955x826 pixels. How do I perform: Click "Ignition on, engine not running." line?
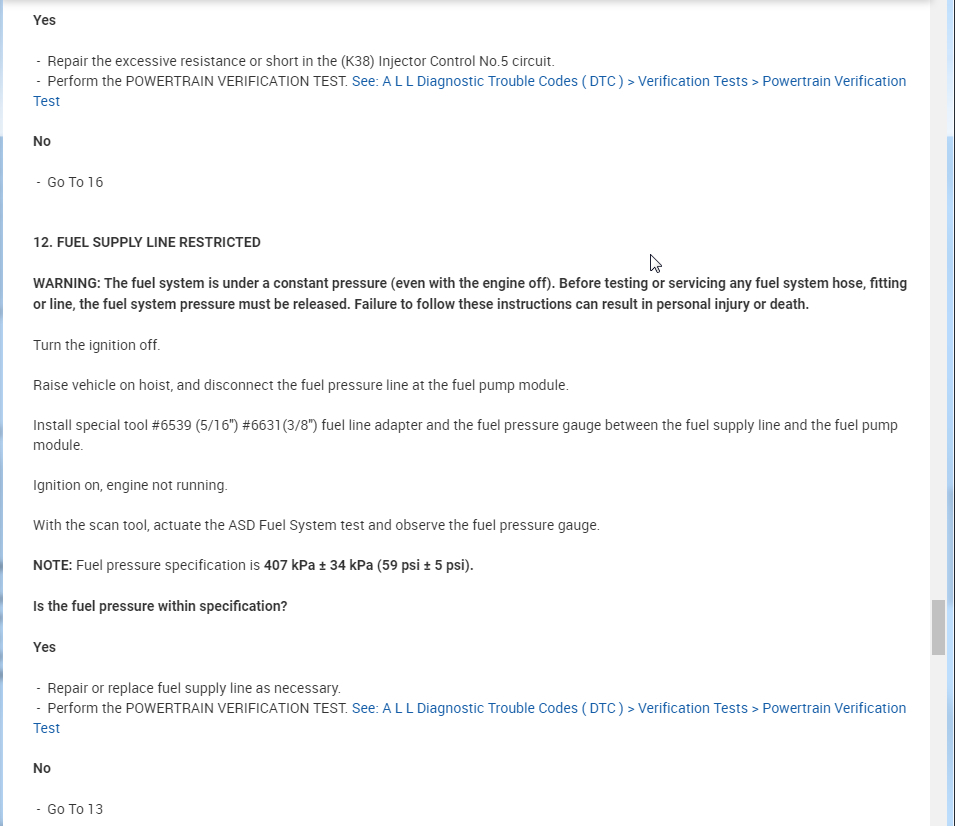(130, 485)
